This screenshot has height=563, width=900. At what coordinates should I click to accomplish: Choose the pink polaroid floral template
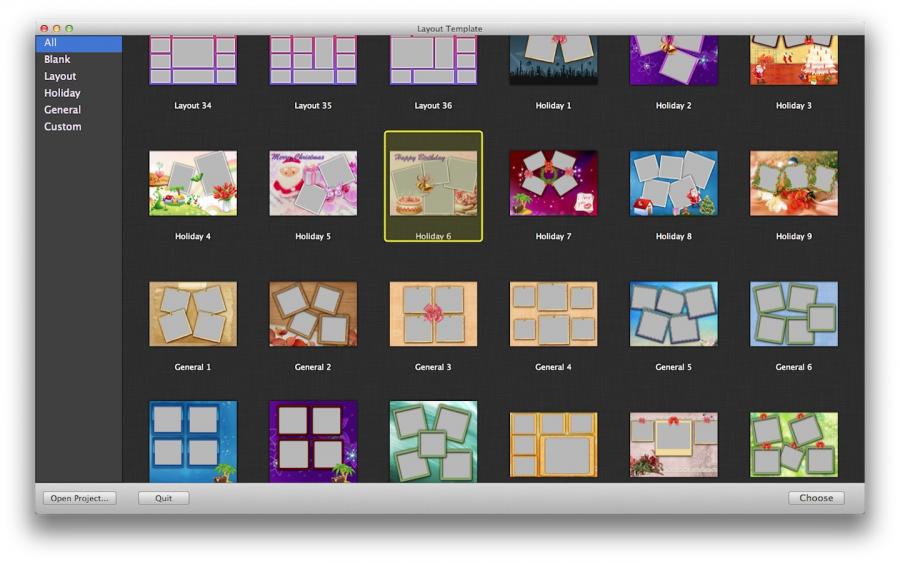point(674,445)
